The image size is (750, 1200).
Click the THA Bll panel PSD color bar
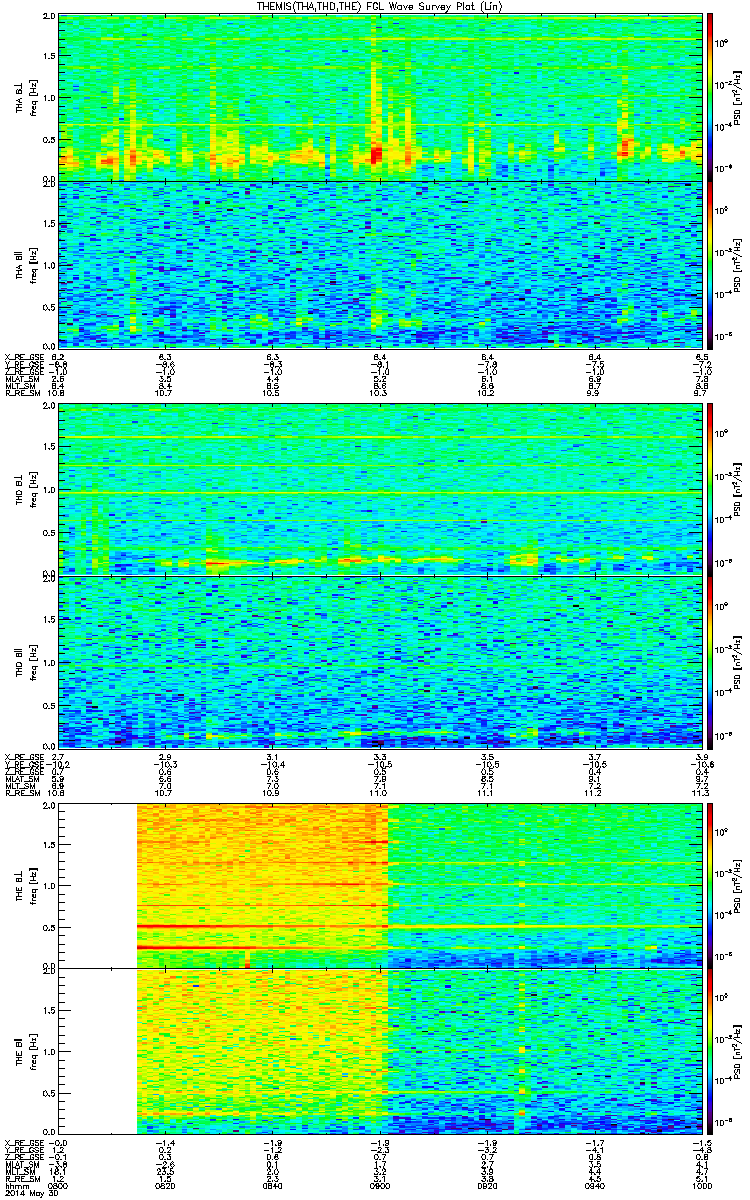(x=710, y=264)
